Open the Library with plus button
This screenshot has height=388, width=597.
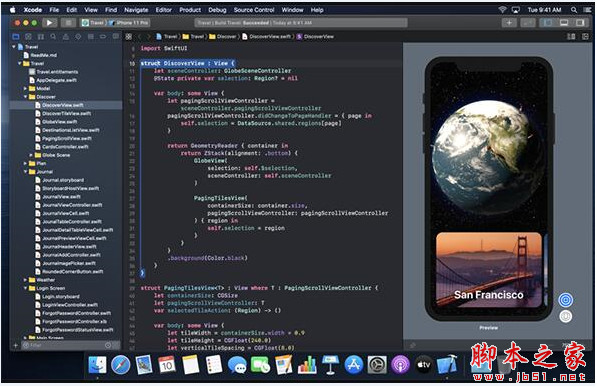(509, 23)
